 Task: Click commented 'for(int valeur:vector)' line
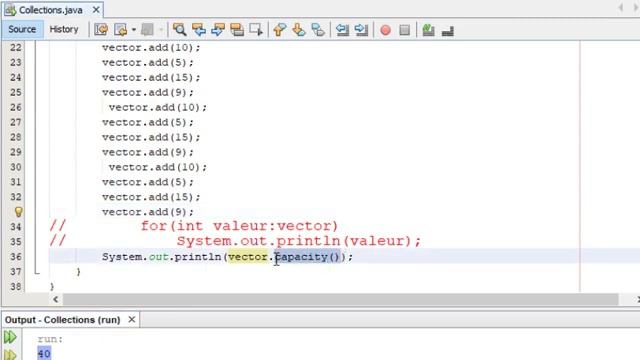click(x=239, y=226)
